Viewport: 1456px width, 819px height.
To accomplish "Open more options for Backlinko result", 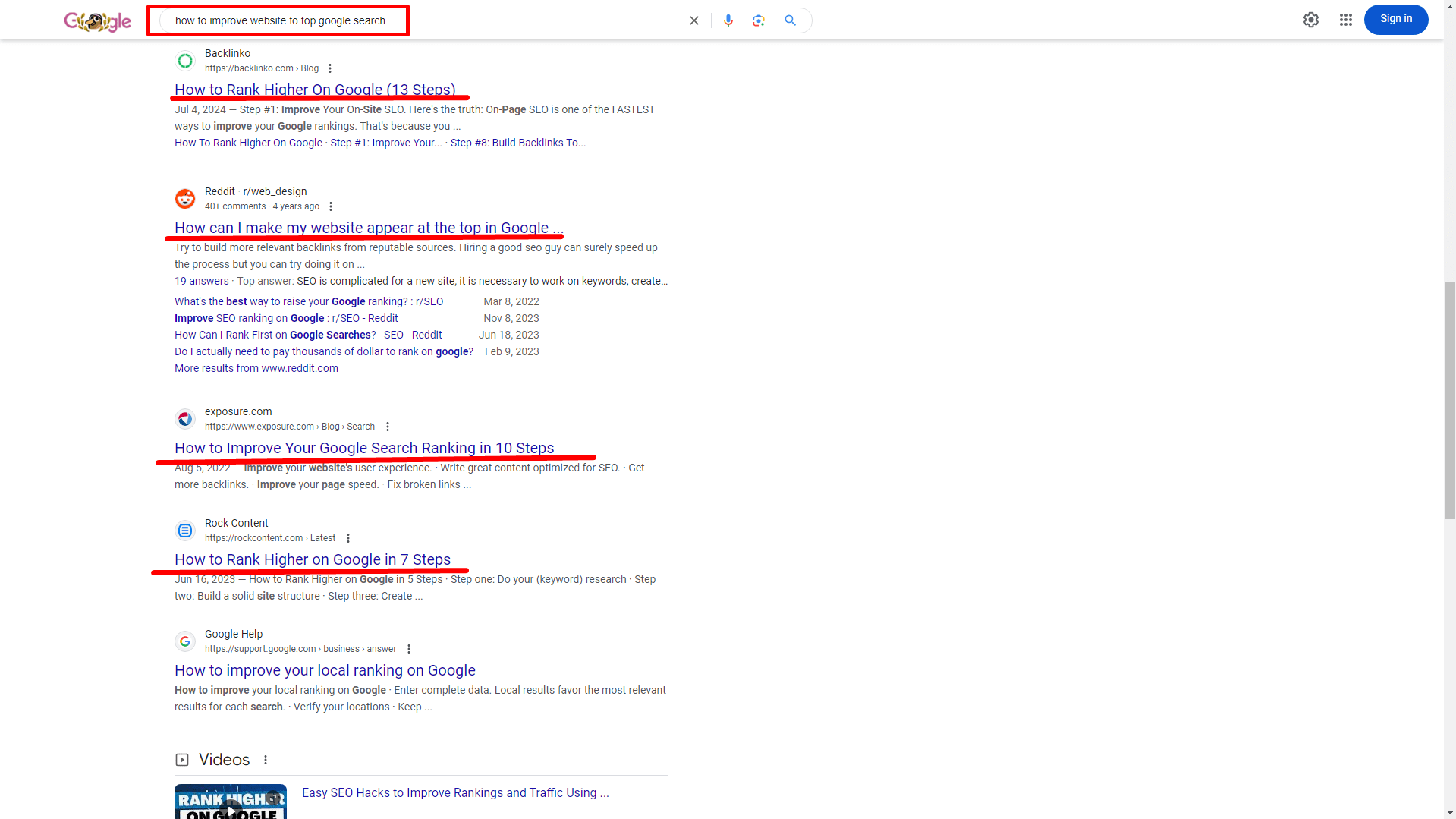I will pyautogui.click(x=330, y=68).
